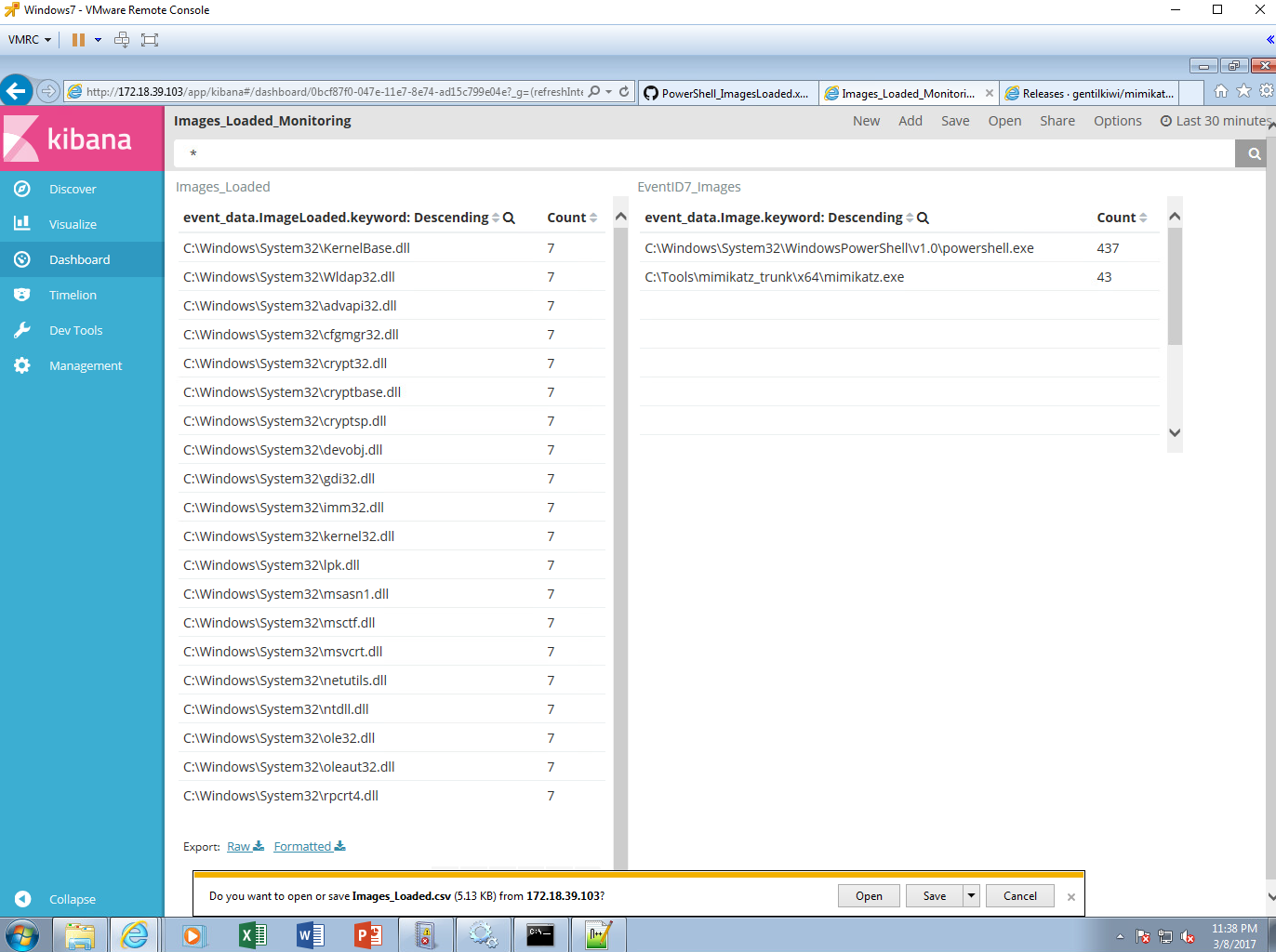Click Share in dashboard menu

point(1057,121)
